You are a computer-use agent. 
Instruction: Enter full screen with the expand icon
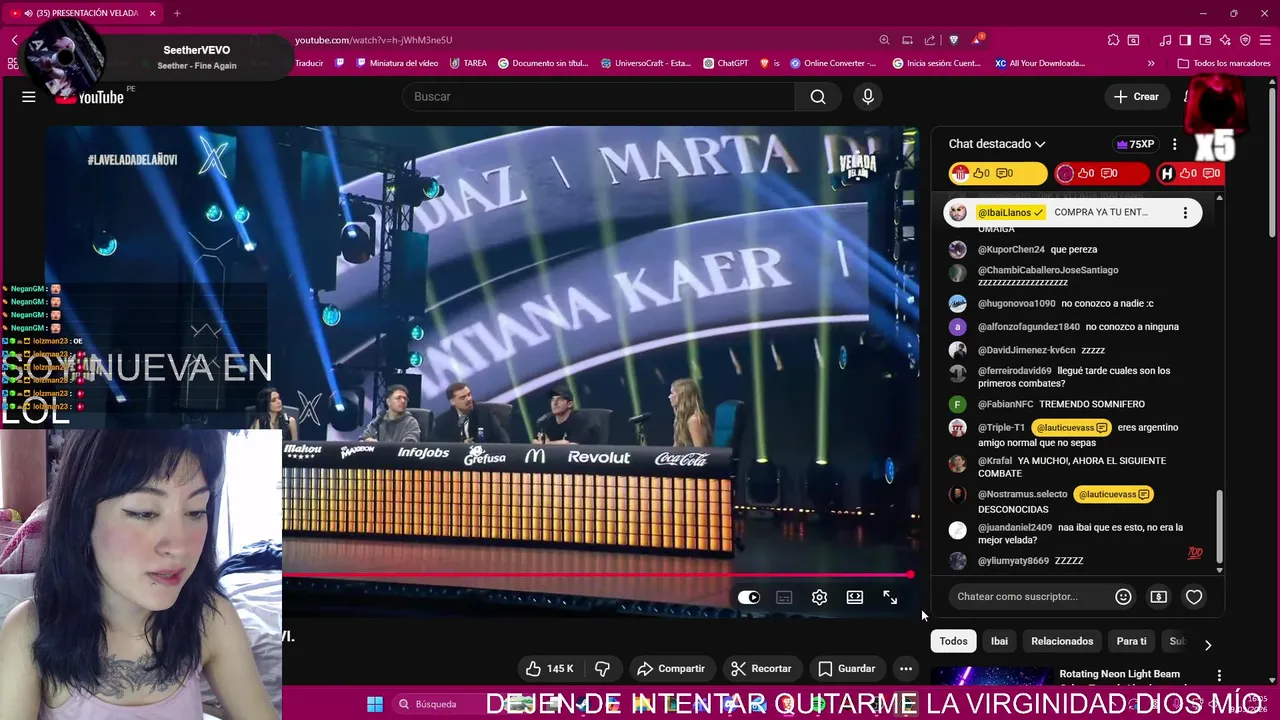(x=890, y=597)
